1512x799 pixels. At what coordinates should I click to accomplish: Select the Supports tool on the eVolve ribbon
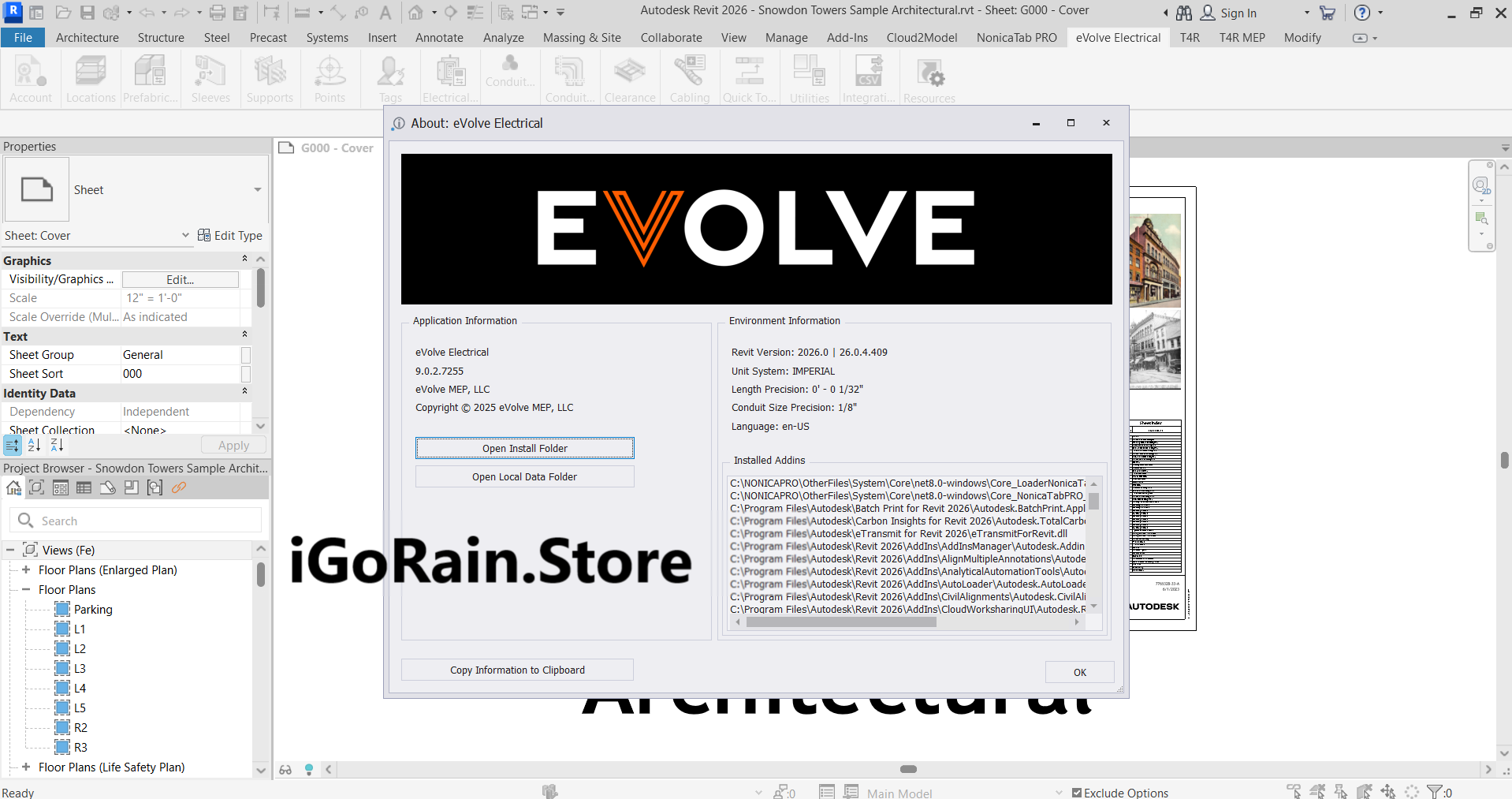coord(270,78)
